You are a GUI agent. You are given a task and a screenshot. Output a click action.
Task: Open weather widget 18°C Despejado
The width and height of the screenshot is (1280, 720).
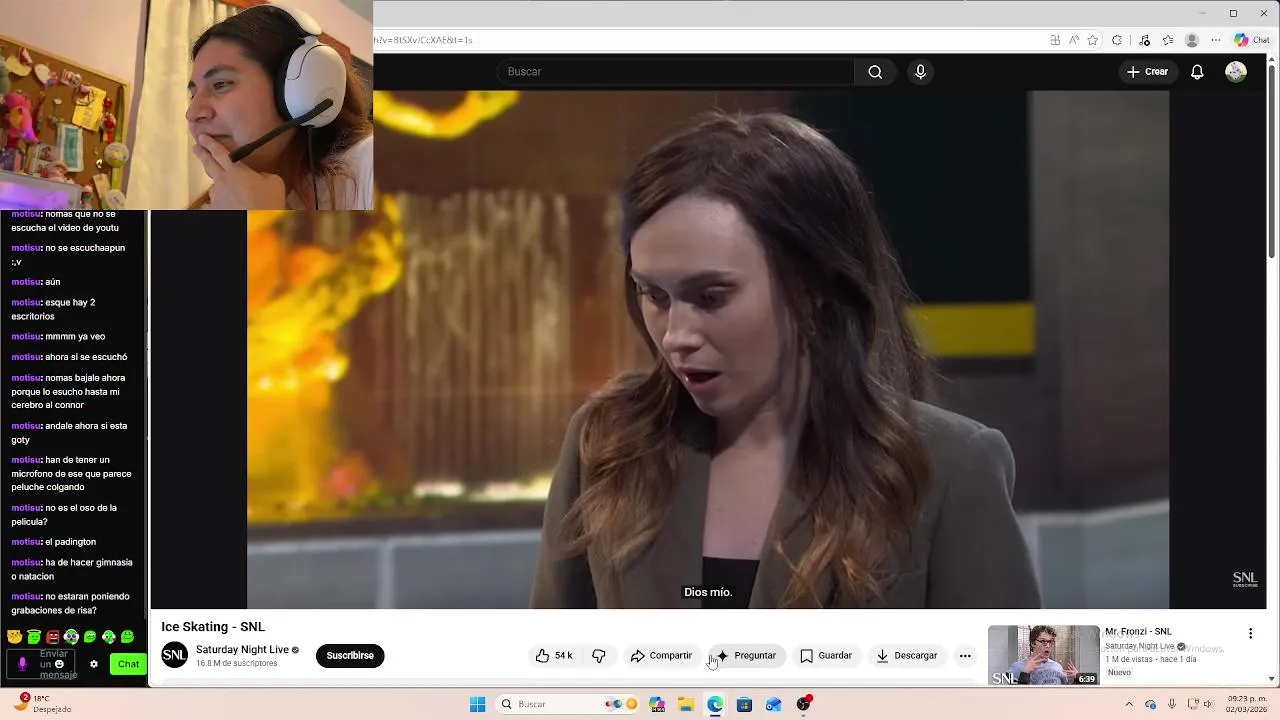coord(42,704)
